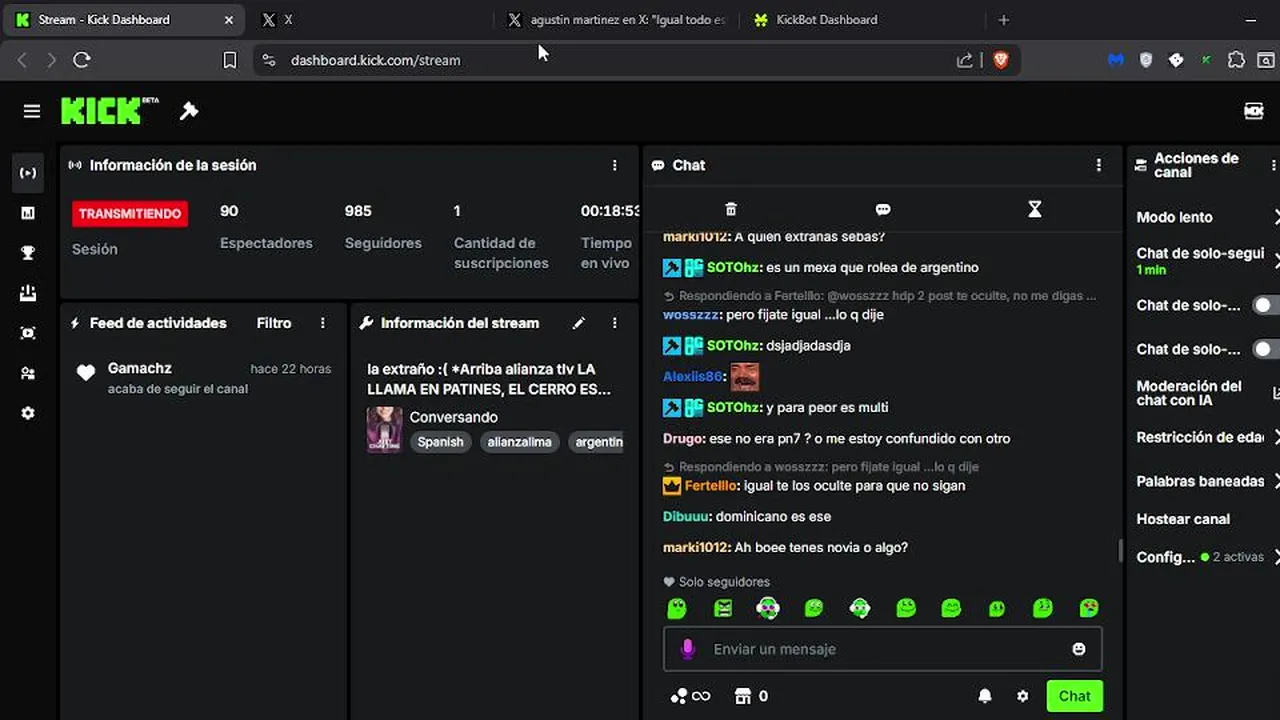Open the trophy achievements icon in the sidebar
Screen dimensions: 1280x720
click(x=28, y=253)
